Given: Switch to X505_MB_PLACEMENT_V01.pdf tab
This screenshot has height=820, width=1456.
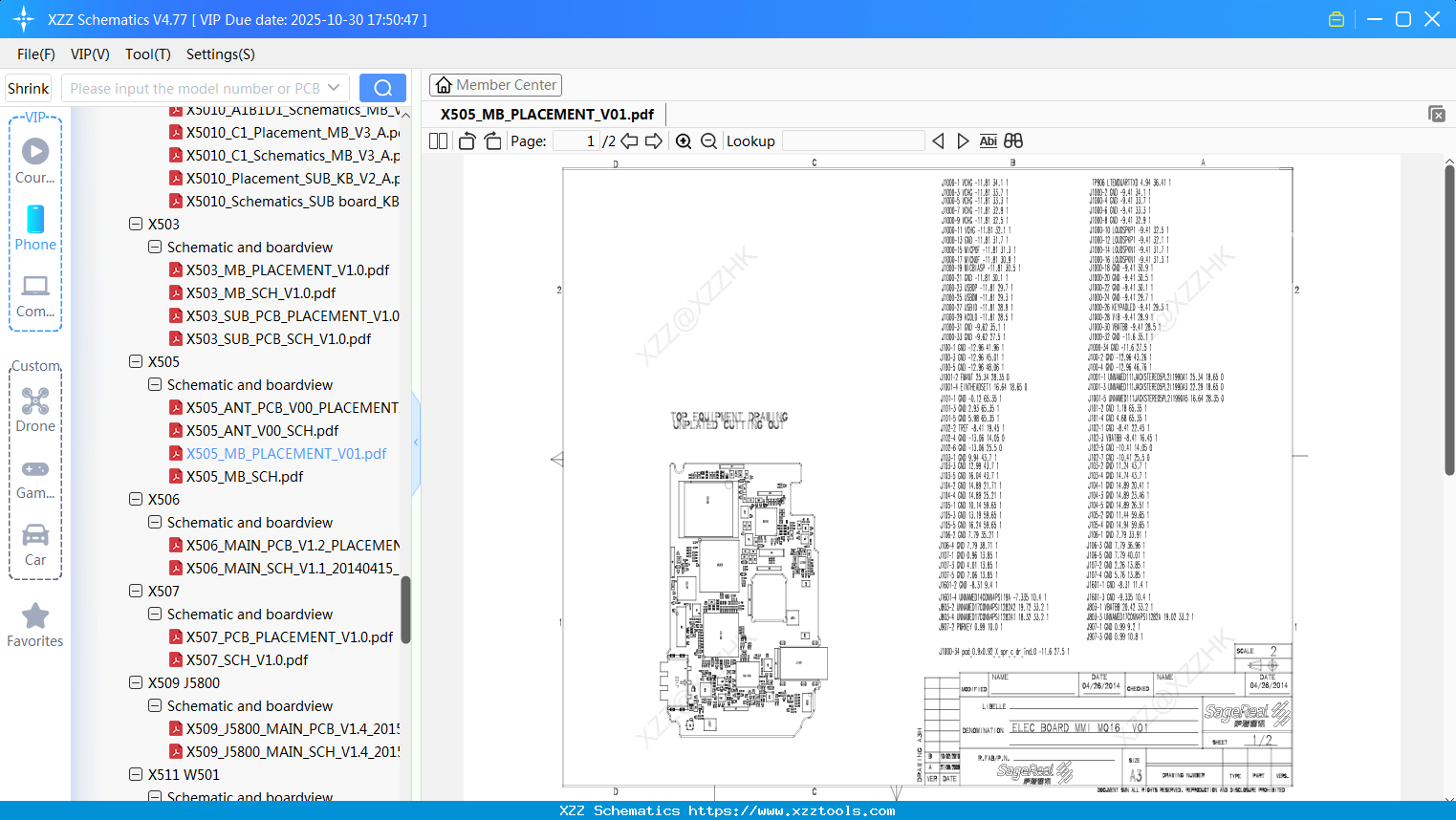Looking at the screenshot, I should [x=546, y=114].
